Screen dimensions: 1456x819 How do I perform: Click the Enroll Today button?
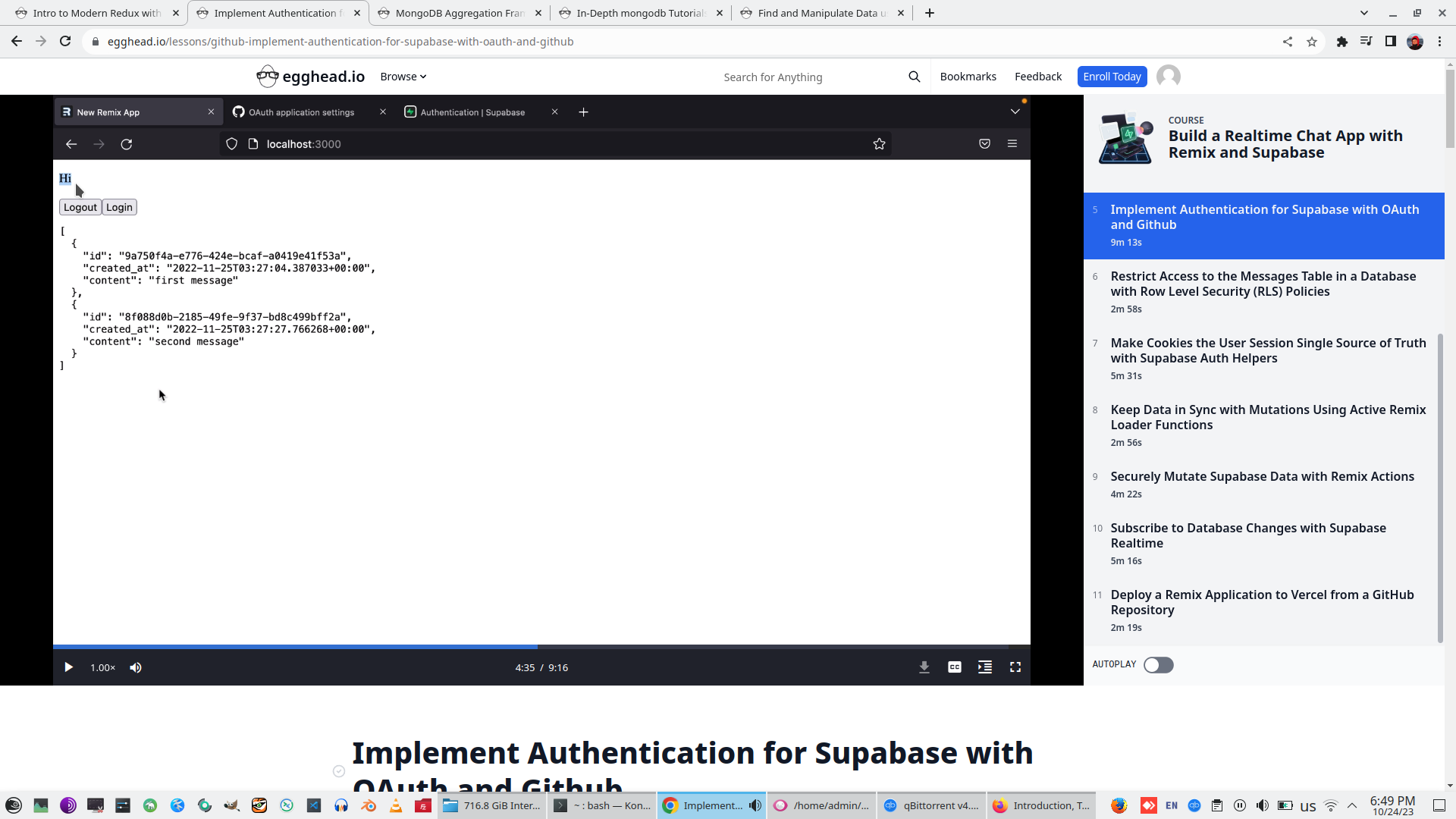tap(1111, 77)
